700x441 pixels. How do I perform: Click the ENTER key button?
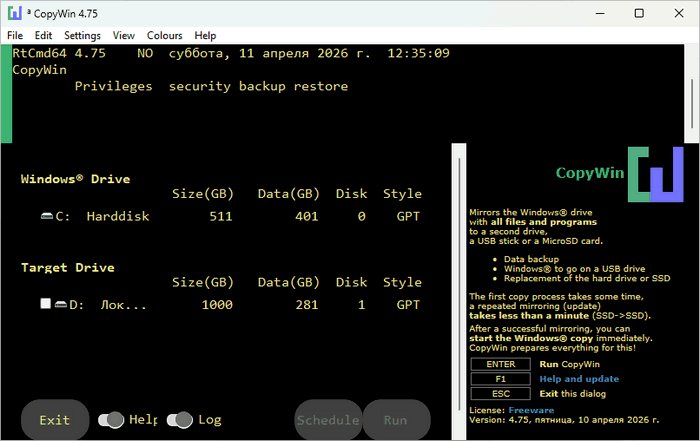(500, 364)
